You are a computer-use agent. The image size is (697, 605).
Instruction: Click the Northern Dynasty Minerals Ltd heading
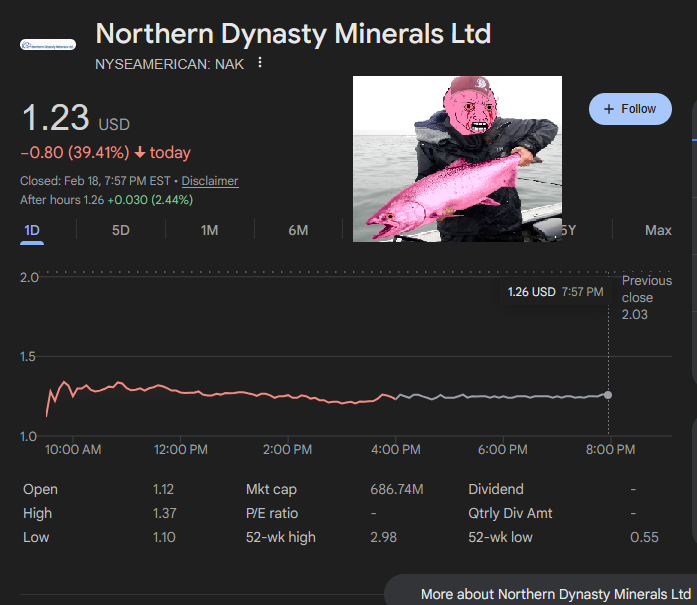pos(293,34)
